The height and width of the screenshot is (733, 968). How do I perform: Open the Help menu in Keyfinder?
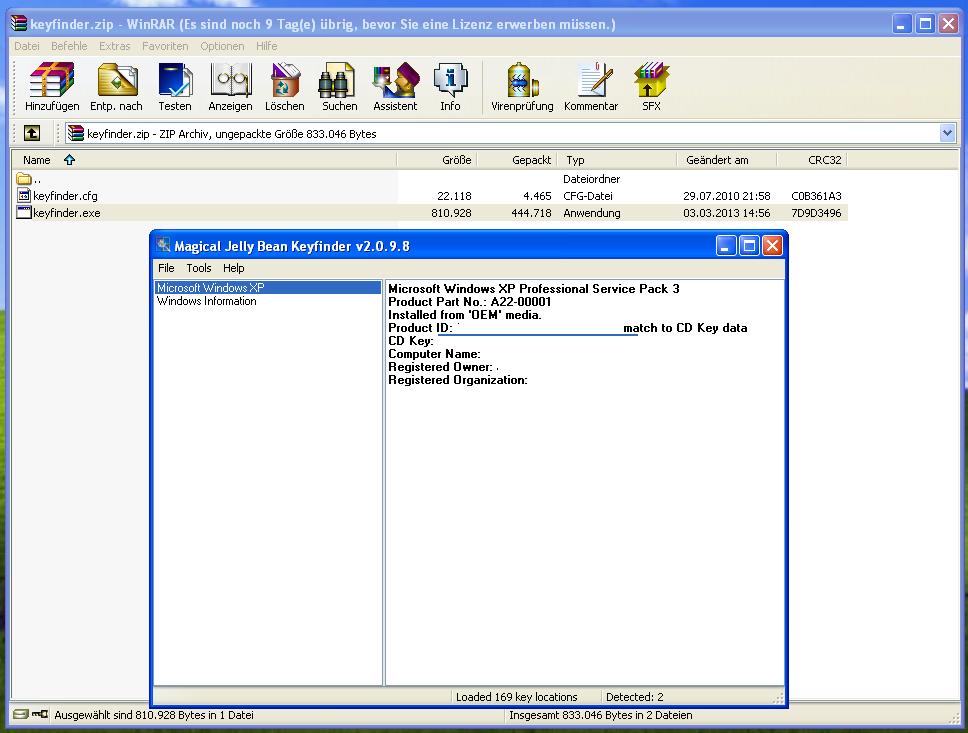pos(234,268)
